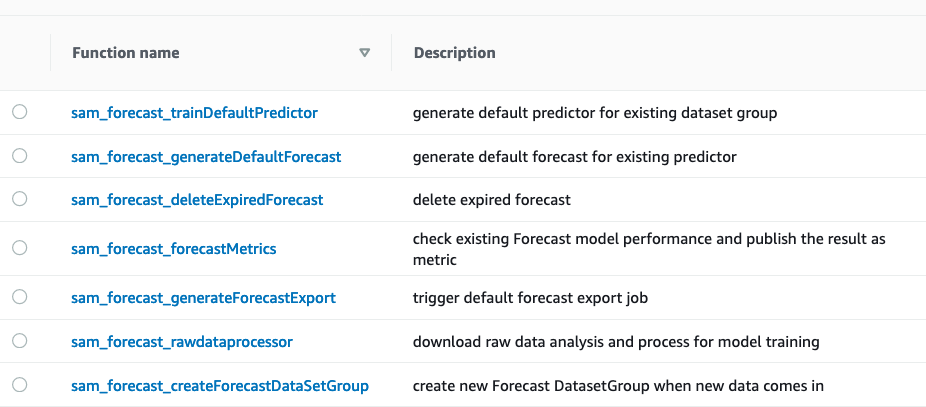926x407 pixels.
Task: Select radio button for sam_forecast_createForecastDataSetGroup
Action: coord(19,385)
